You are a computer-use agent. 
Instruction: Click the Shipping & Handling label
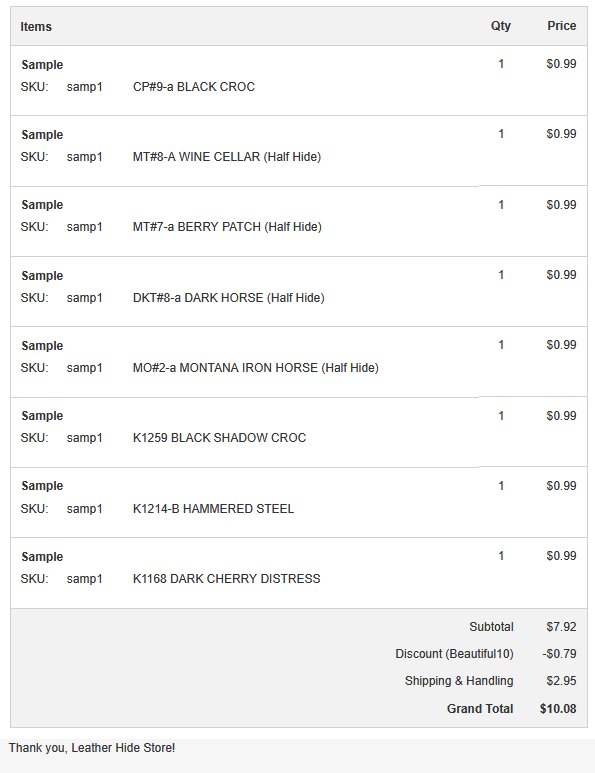click(x=459, y=681)
